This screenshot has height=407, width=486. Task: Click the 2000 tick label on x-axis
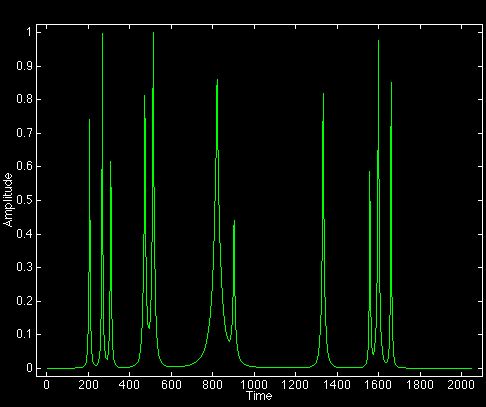tap(461, 385)
